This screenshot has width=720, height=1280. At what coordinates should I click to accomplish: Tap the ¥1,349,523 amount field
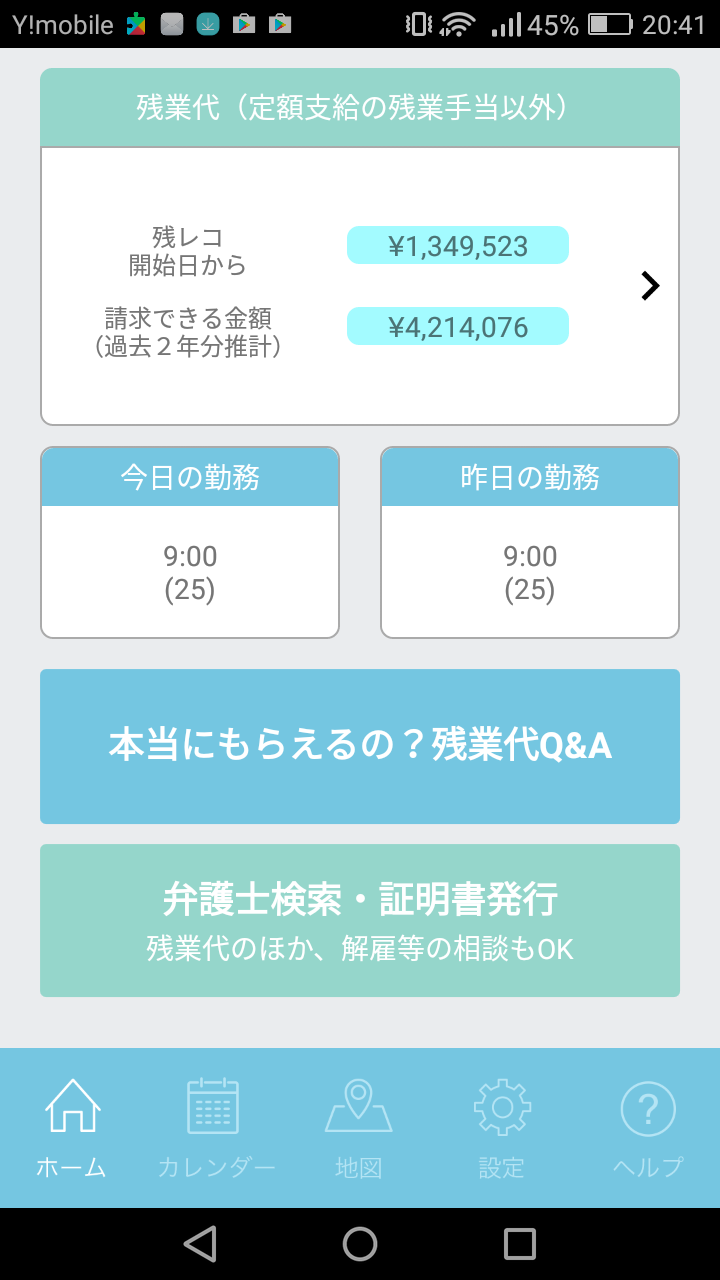(x=458, y=246)
